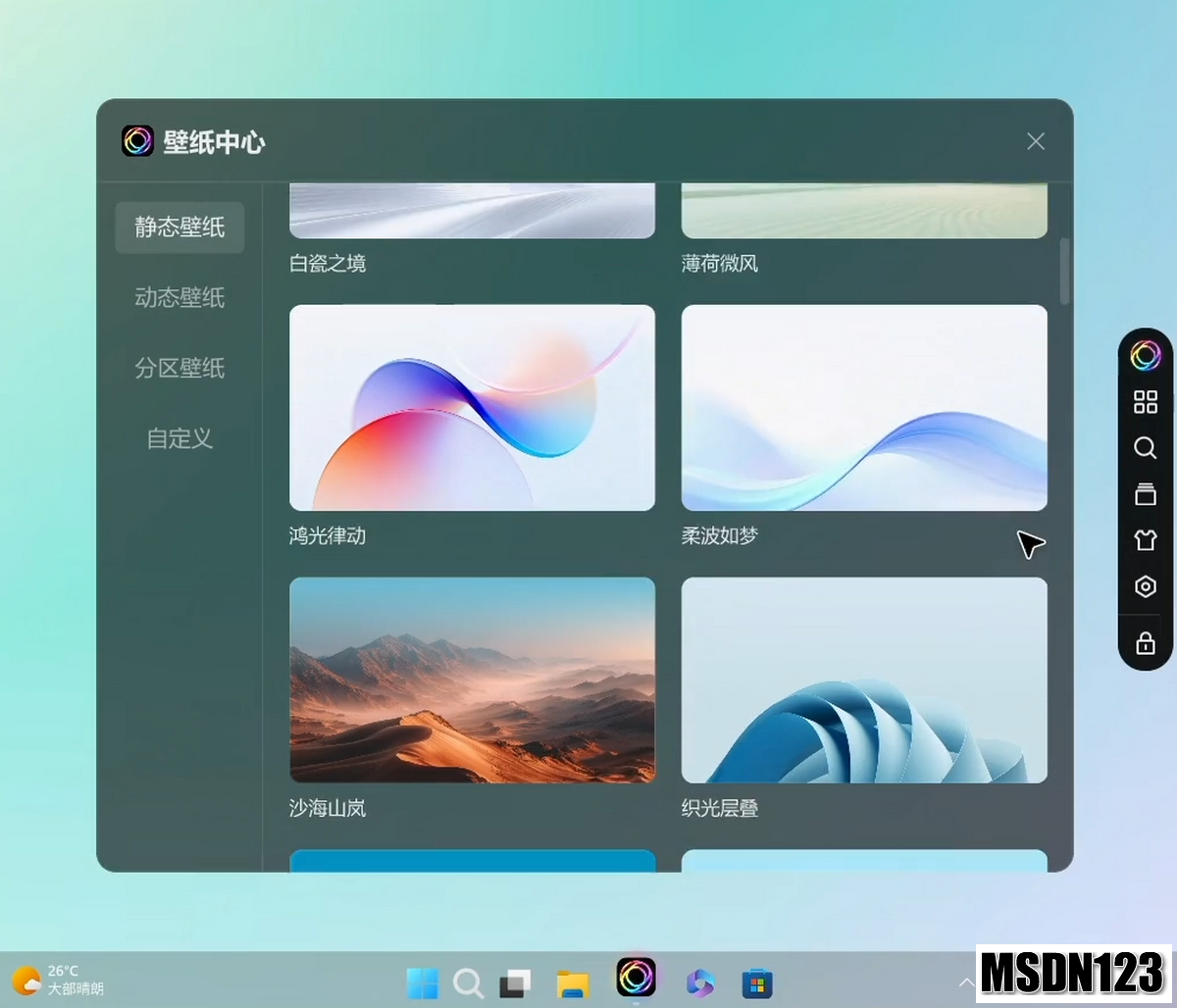Click the 薄荷微风 label
Screen dimensions: 1177x1008
[720, 264]
